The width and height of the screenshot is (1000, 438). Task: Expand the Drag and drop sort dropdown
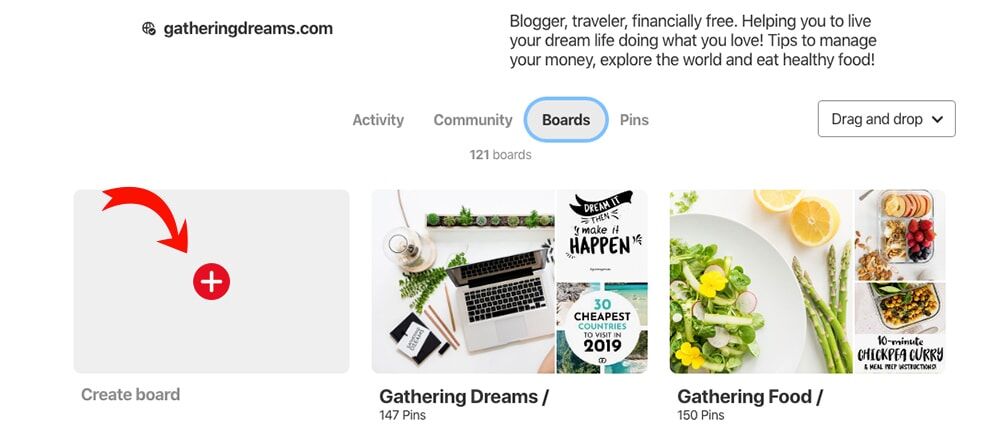(x=886, y=119)
